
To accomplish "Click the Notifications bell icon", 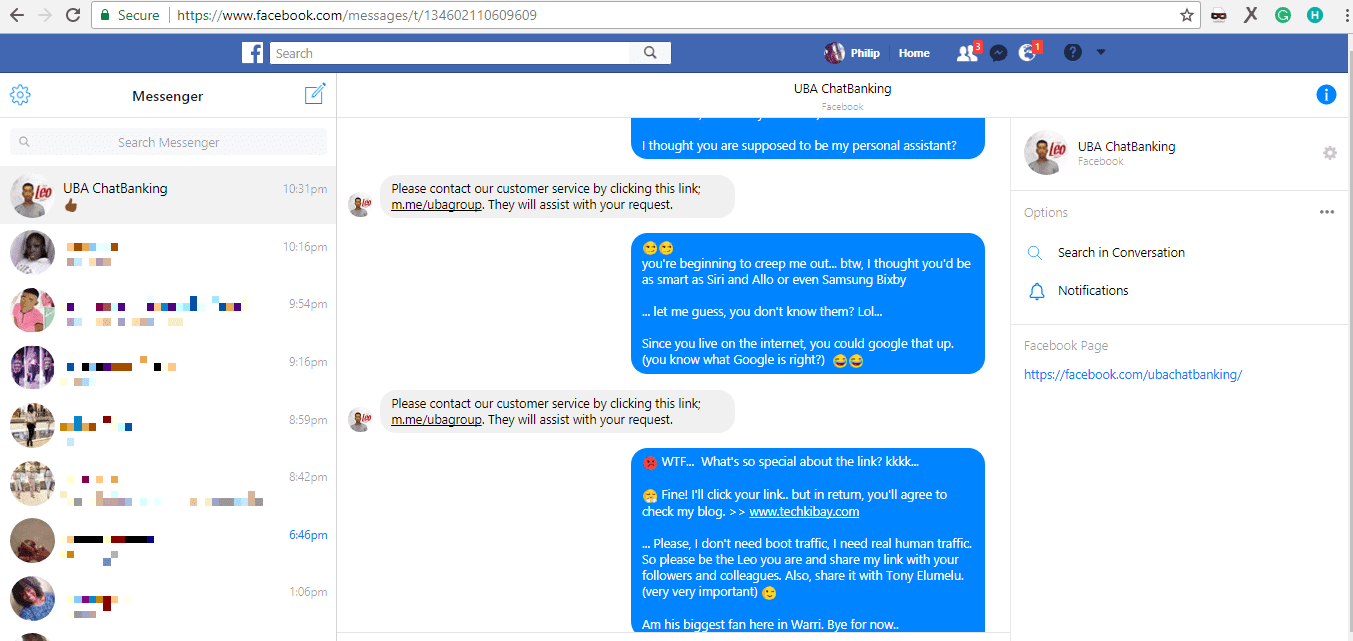I will [x=1036, y=291].
